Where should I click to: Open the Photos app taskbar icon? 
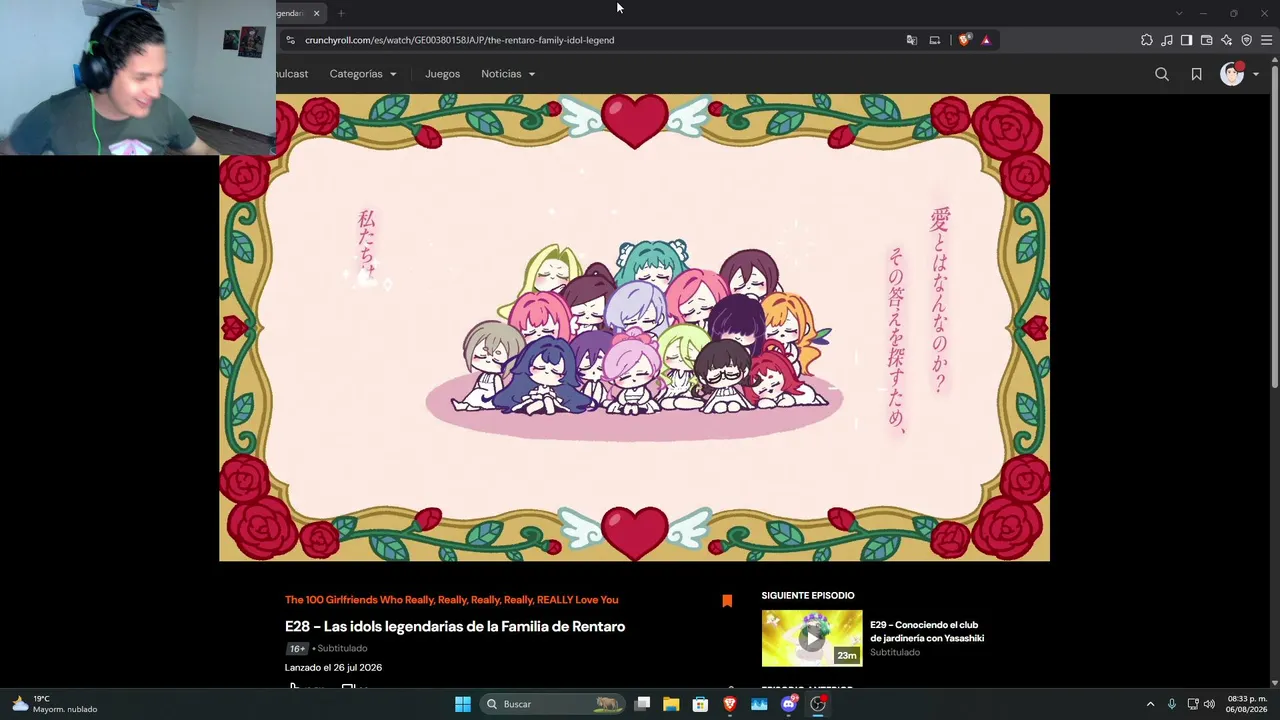point(759,704)
